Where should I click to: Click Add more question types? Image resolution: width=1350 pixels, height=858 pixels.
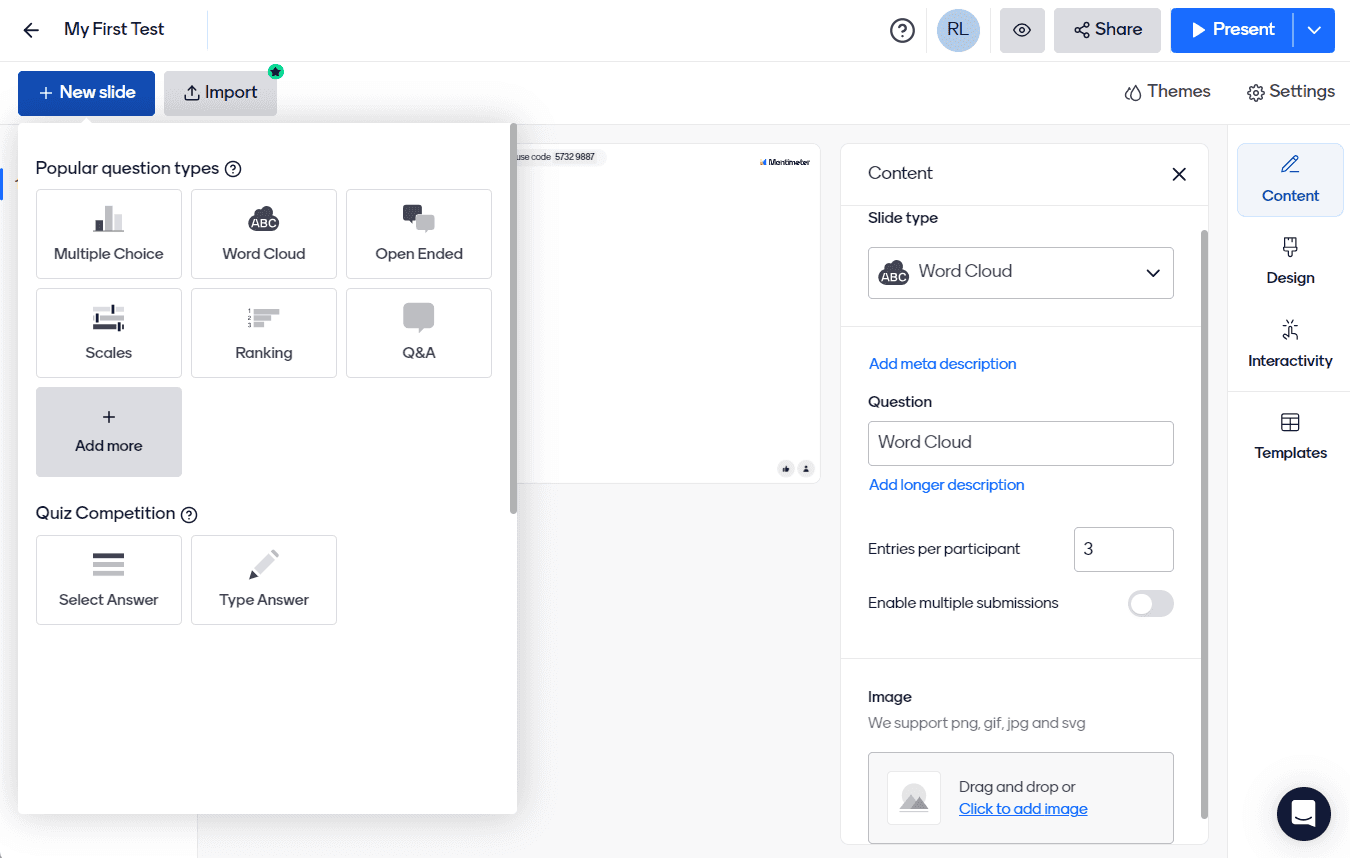[x=109, y=432]
